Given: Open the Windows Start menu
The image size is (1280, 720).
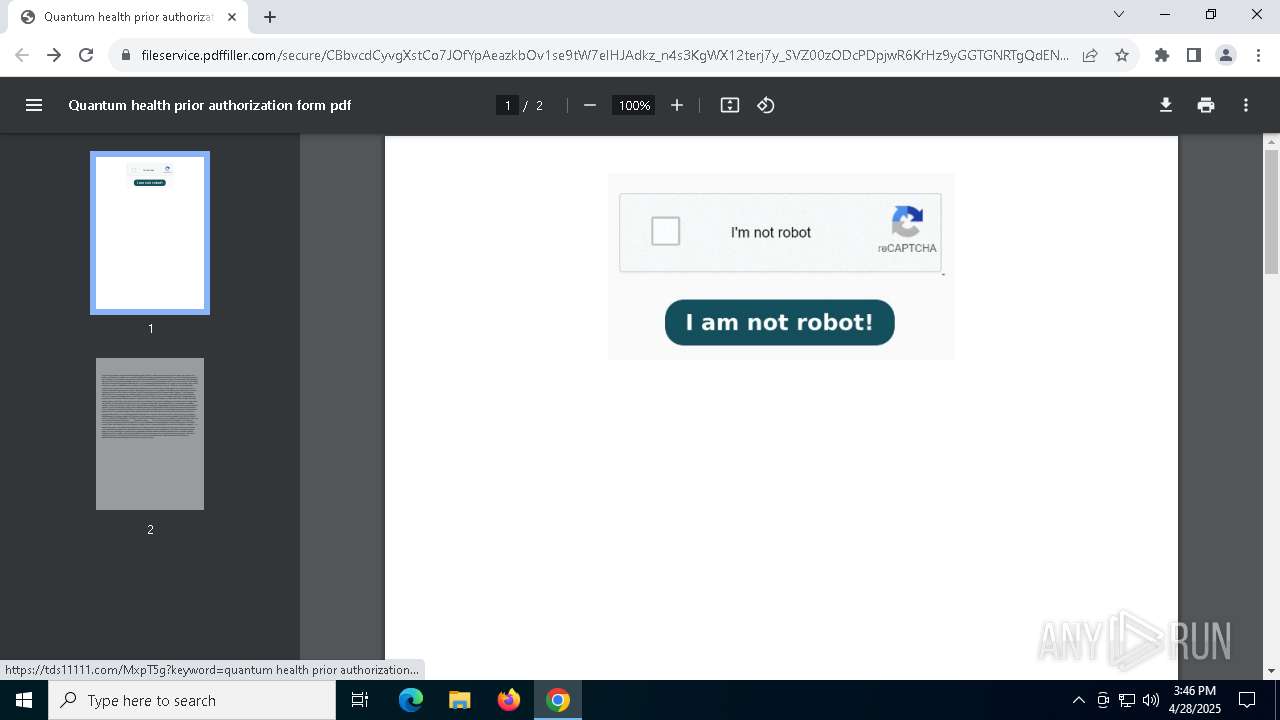Looking at the screenshot, I should coord(24,700).
